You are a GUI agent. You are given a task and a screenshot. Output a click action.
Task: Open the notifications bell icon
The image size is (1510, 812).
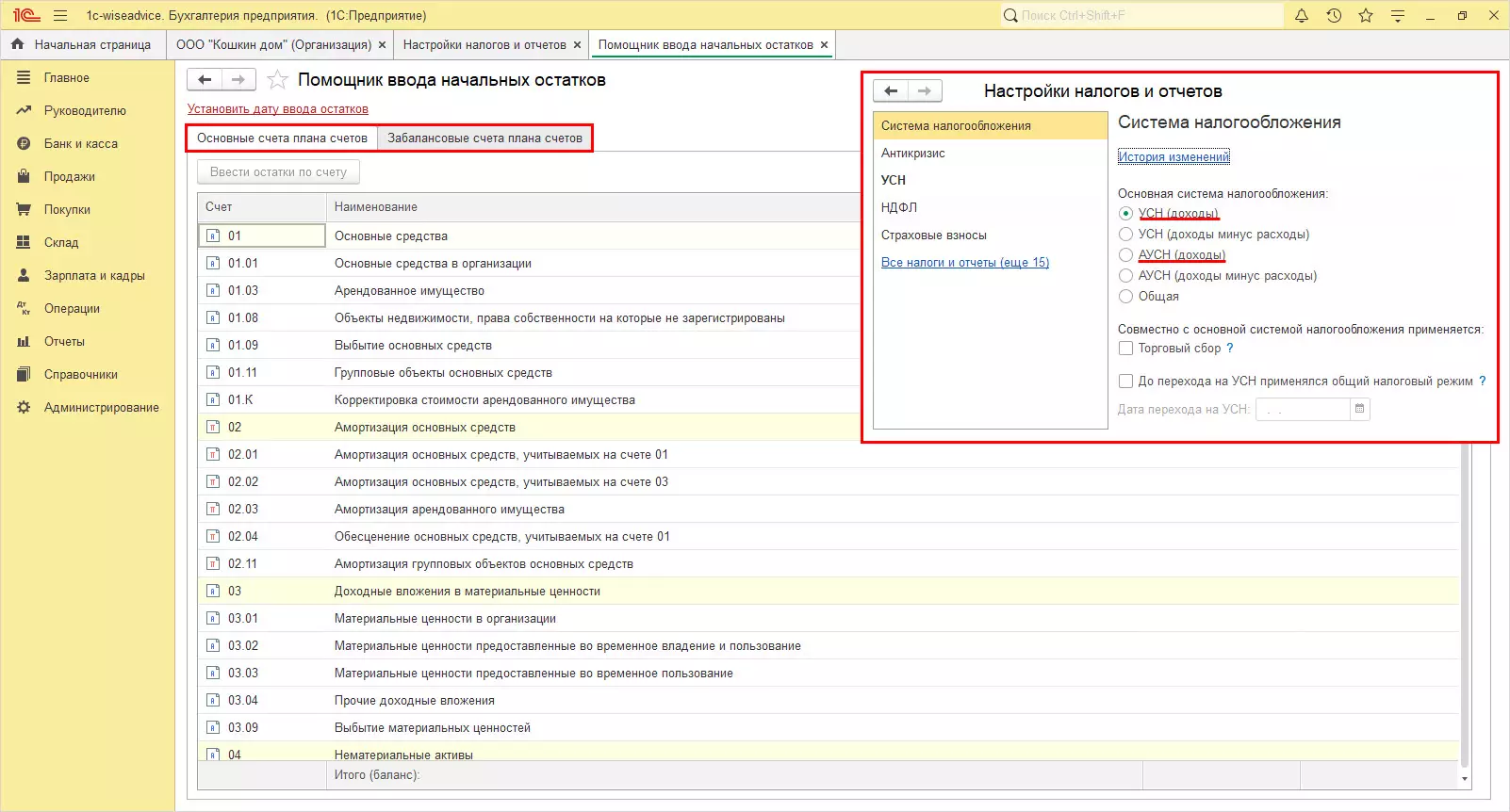[1302, 15]
